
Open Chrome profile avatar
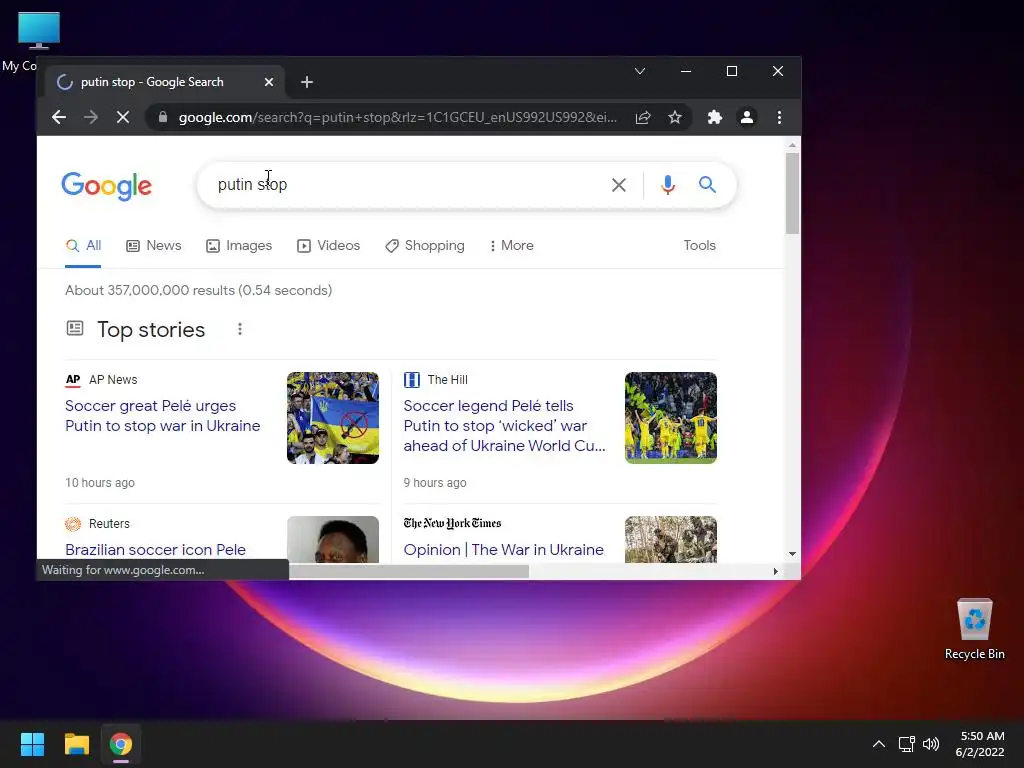(746, 118)
